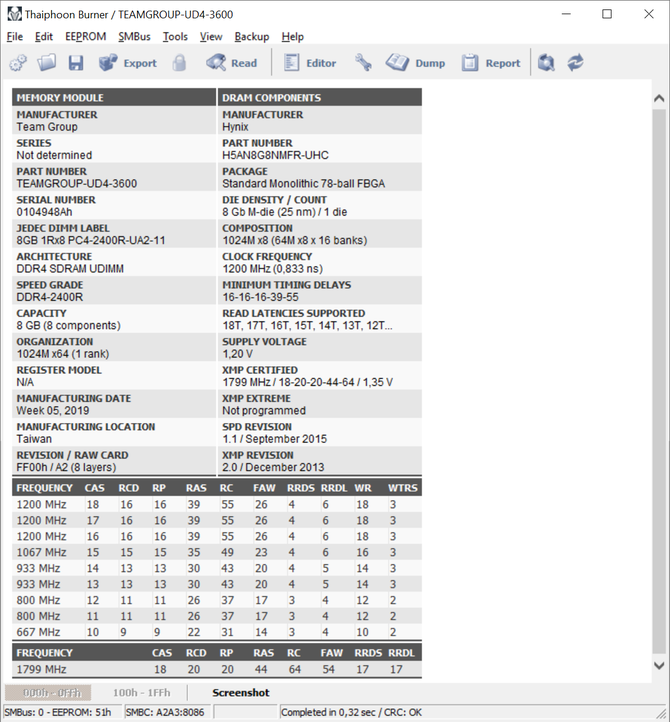
Task: Click the revision value FF00h / A2 (8 layers)
Action: [66, 467]
